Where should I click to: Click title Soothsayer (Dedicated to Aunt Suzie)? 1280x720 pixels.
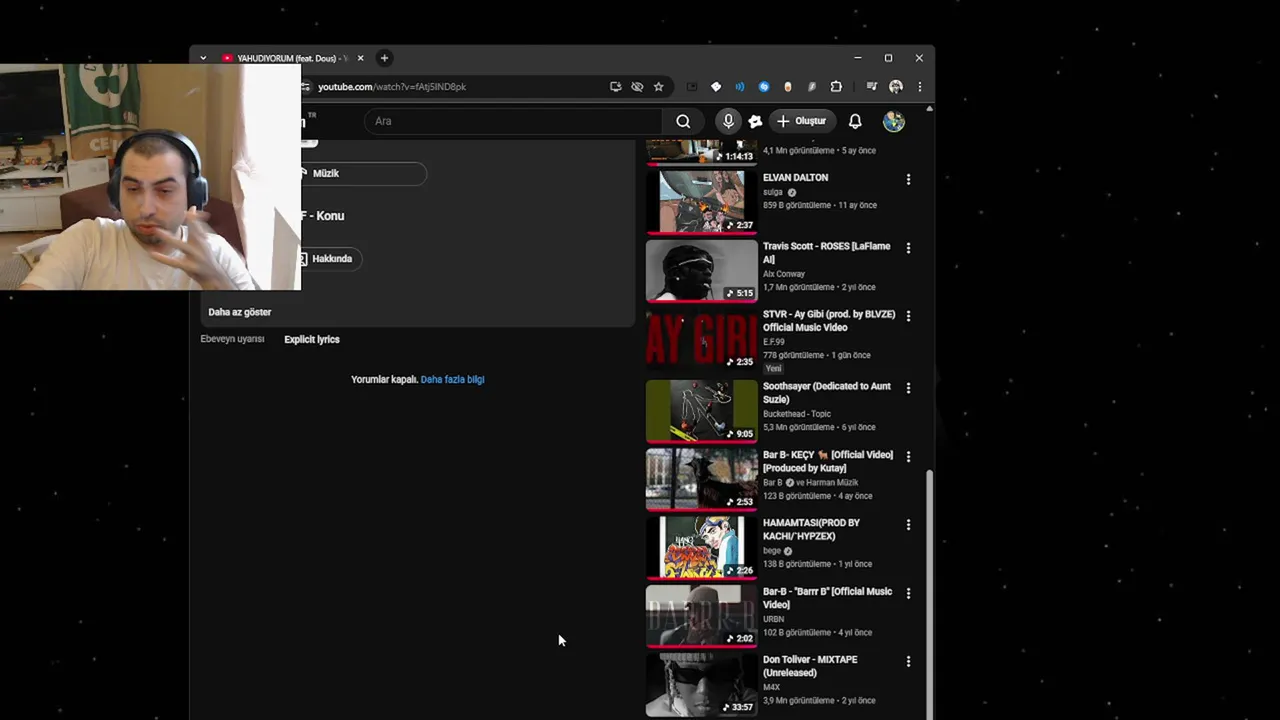(826, 393)
